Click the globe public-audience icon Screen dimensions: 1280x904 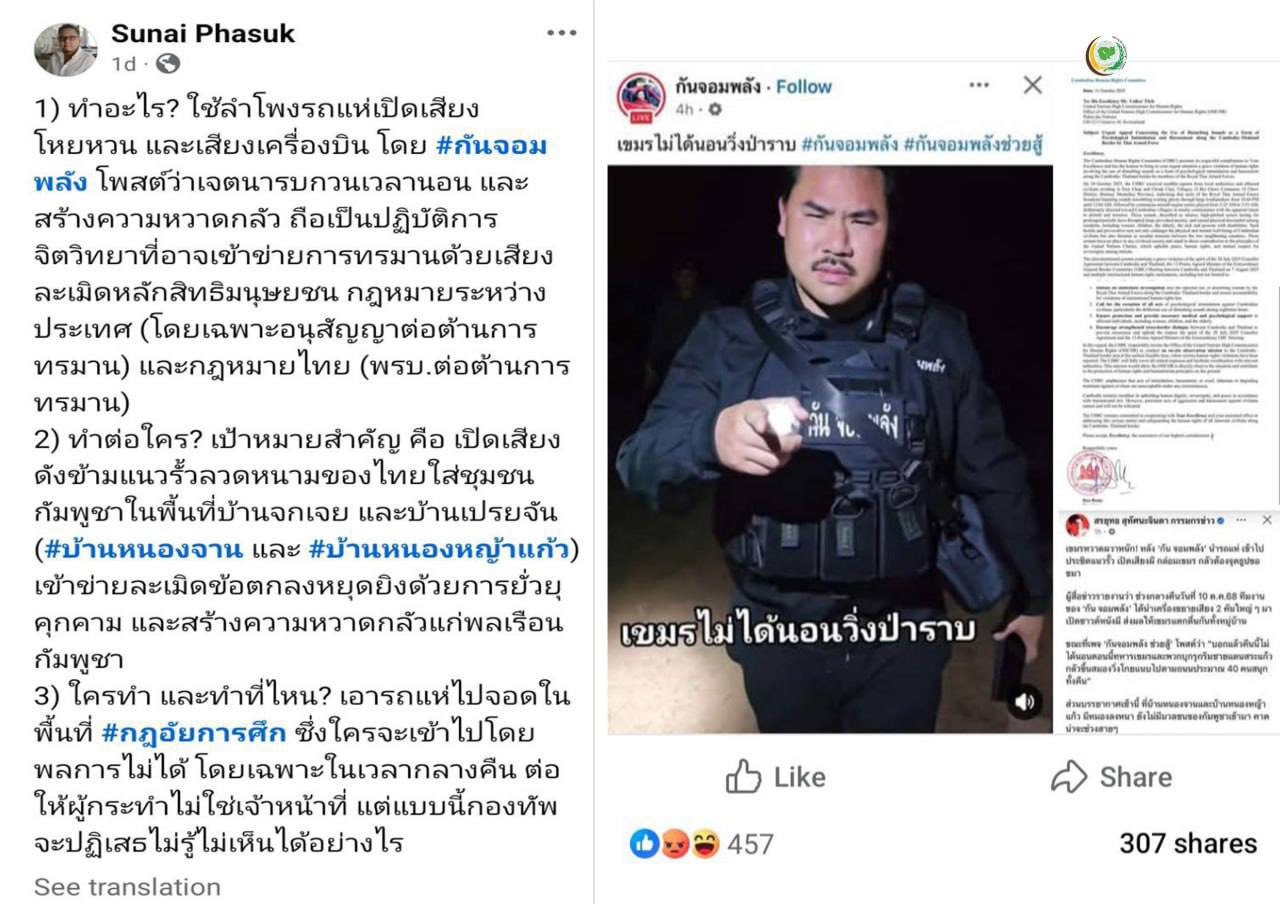(168, 64)
